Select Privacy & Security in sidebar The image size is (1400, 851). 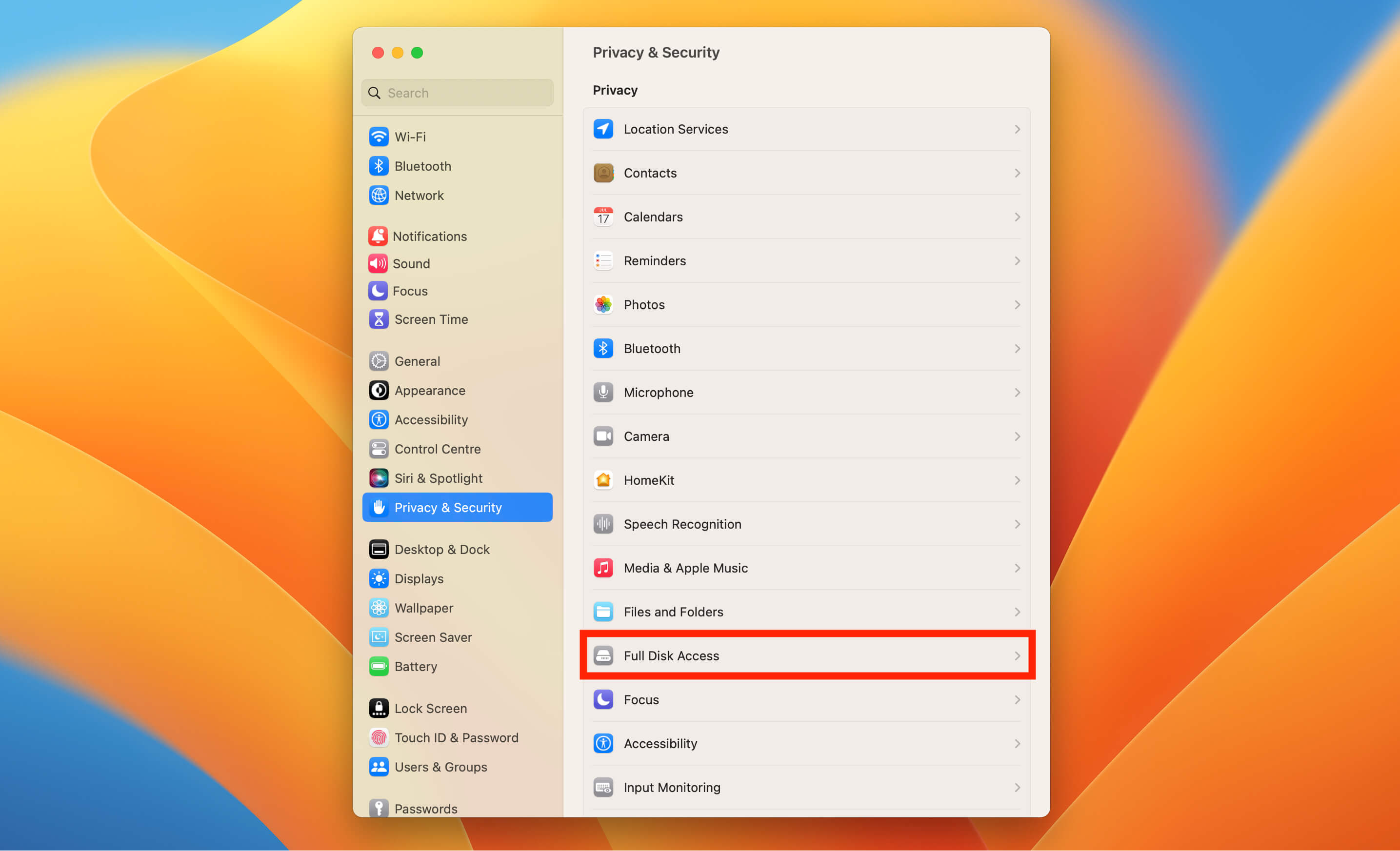[x=458, y=507]
